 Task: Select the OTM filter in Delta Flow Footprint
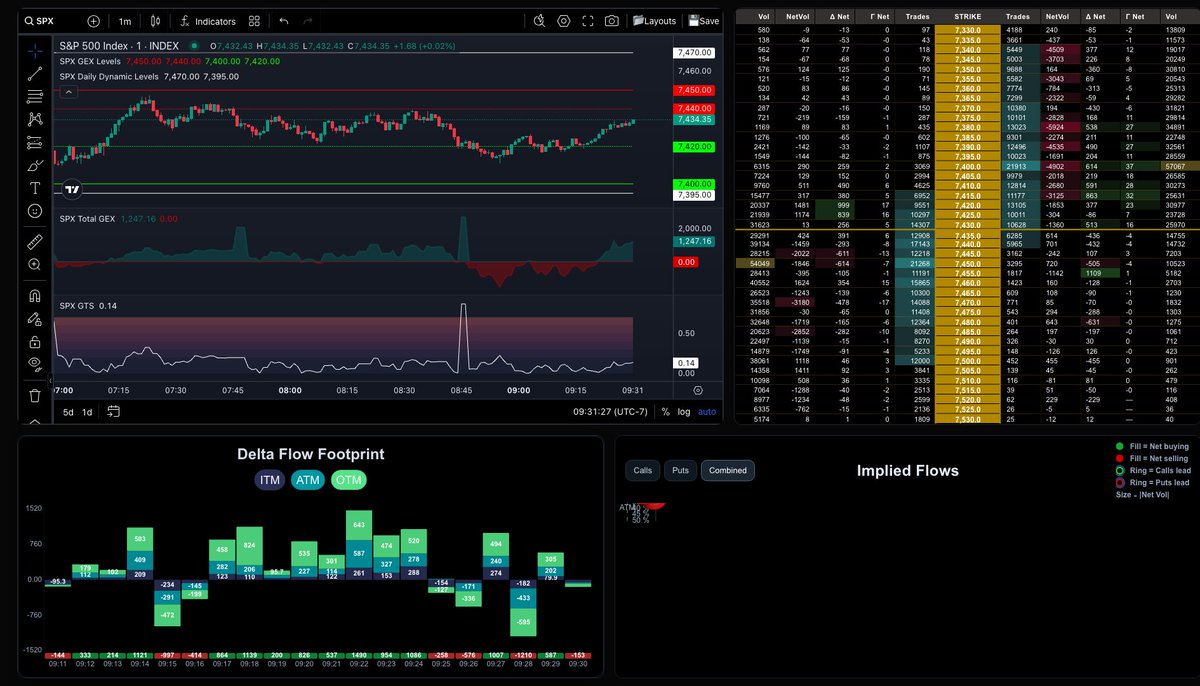(x=349, y=481)
